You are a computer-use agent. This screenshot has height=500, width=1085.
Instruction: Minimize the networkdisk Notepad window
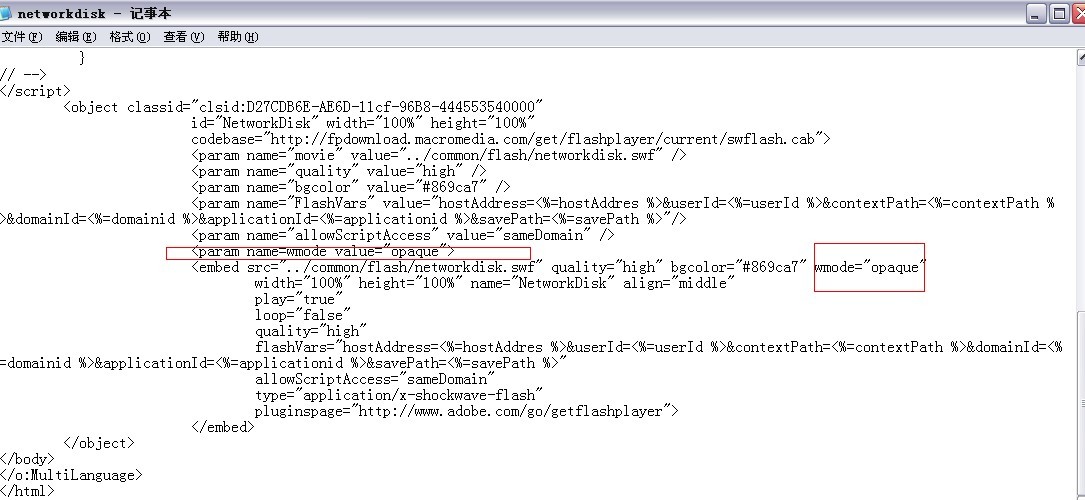pyautogui.click(x=1036, y=14)
